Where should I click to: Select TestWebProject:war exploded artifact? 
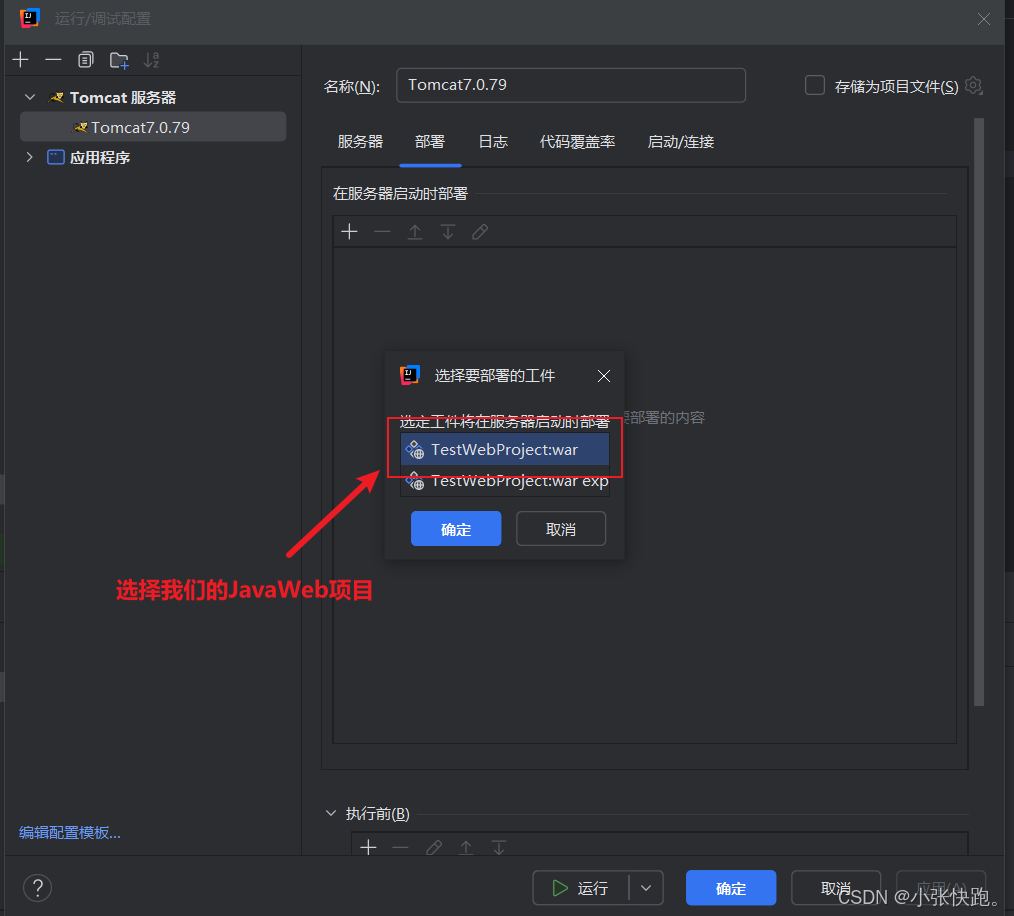click(504, 481)
